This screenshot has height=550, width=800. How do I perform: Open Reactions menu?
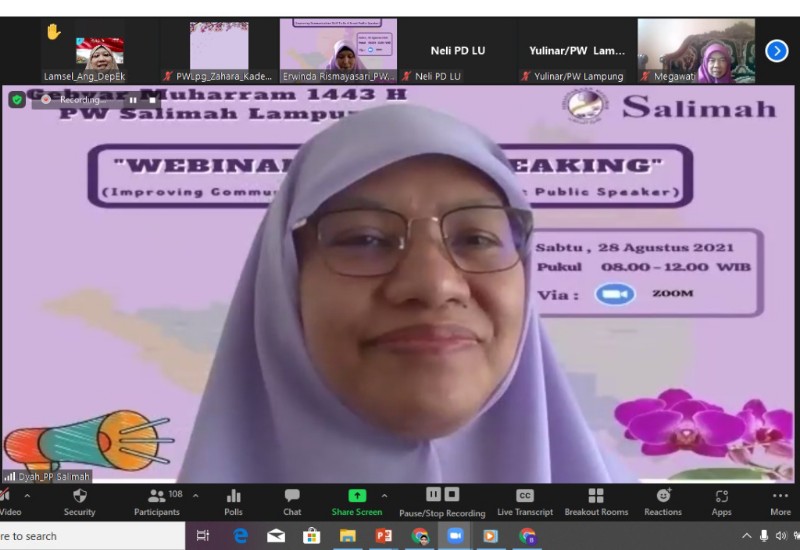(x=663, y=502)
